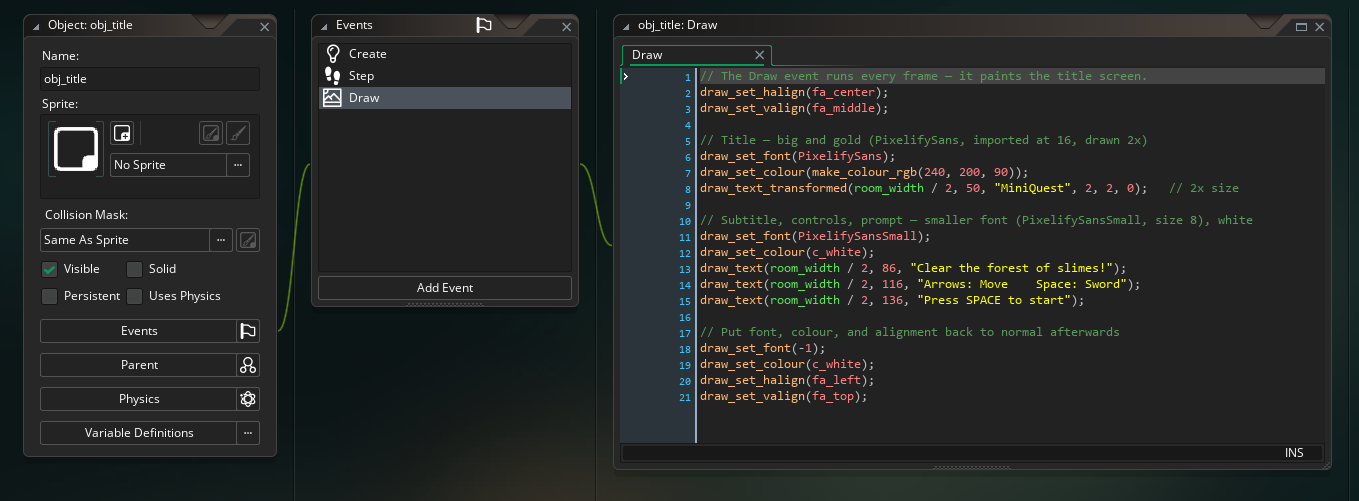Open collision mask ellipsis next to Same As Sprite
The width and height of the screenshot is (1359, 501).
pos(221,240)
